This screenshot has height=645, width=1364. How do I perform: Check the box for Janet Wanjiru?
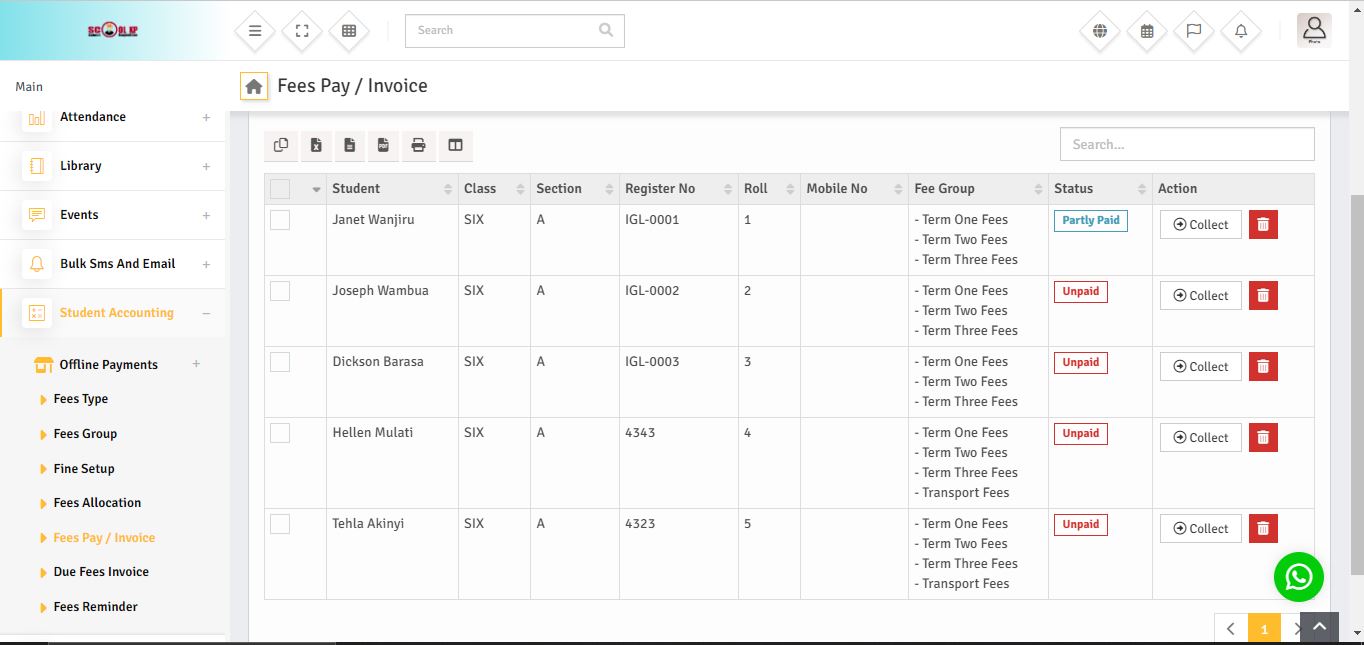pyautogui.click(x=280, y=220)
